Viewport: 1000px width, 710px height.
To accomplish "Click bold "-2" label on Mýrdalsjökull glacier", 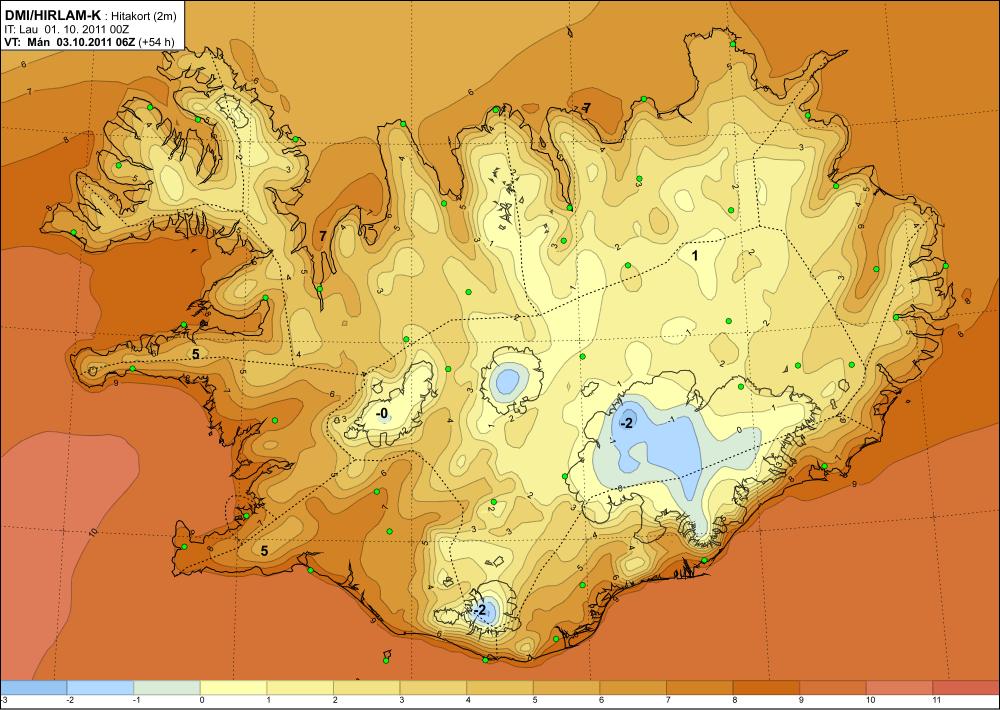I will pos(479,610).
